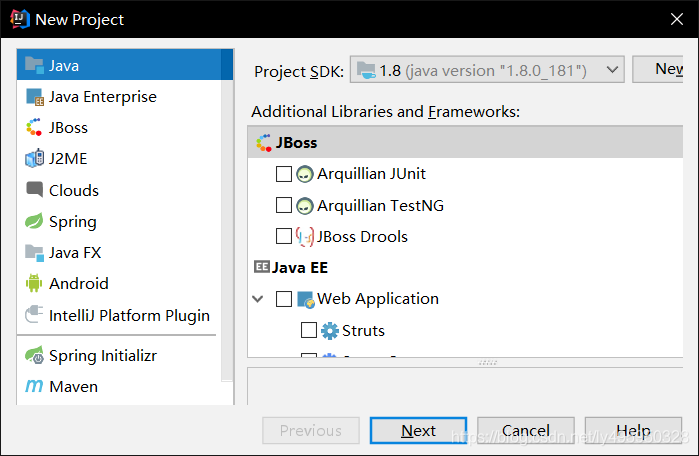The height and width of the screenshot is (456, 699).
Task: Click the IntelliJ Platform Plugin icon
Action: tap(34, 315)
